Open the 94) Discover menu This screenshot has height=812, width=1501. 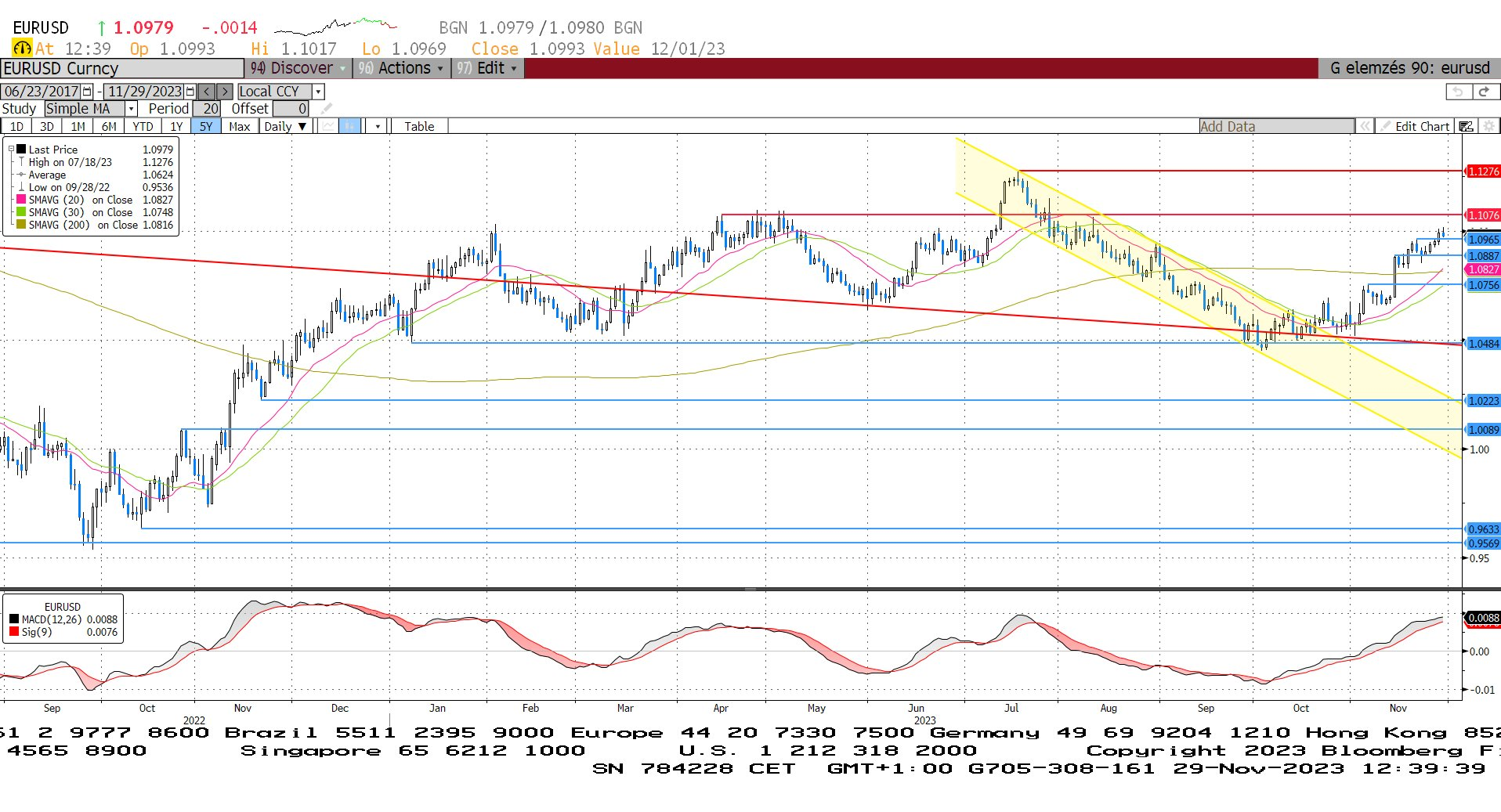[x=298, y=68]
